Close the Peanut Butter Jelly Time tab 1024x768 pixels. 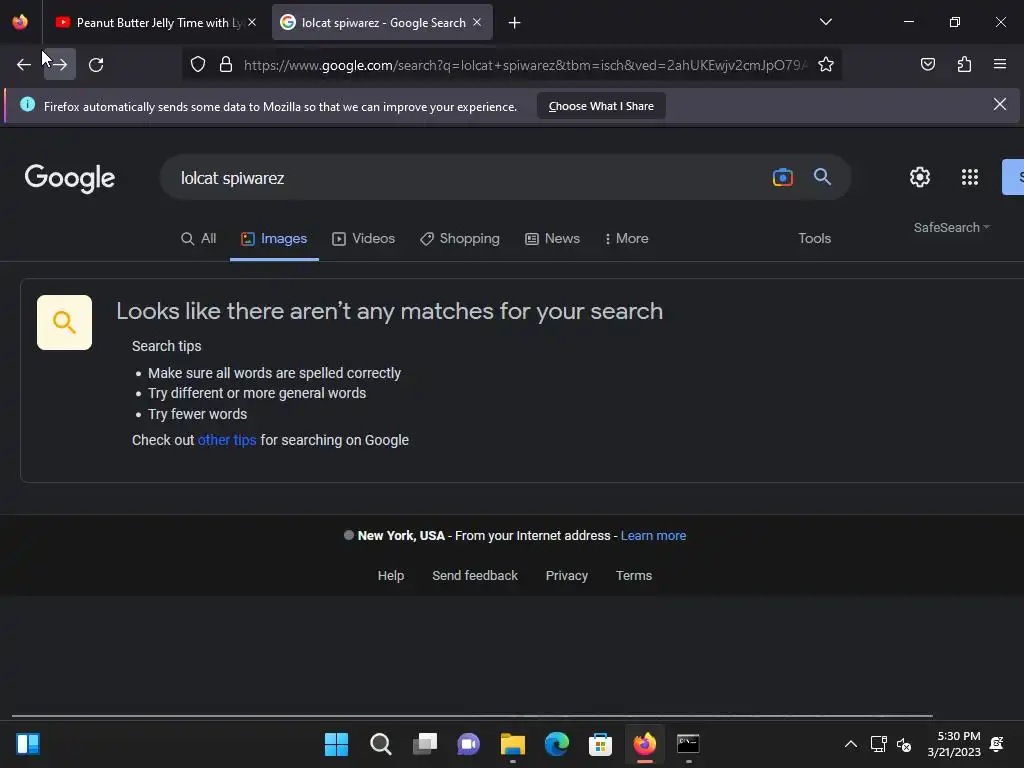point(252,22)
